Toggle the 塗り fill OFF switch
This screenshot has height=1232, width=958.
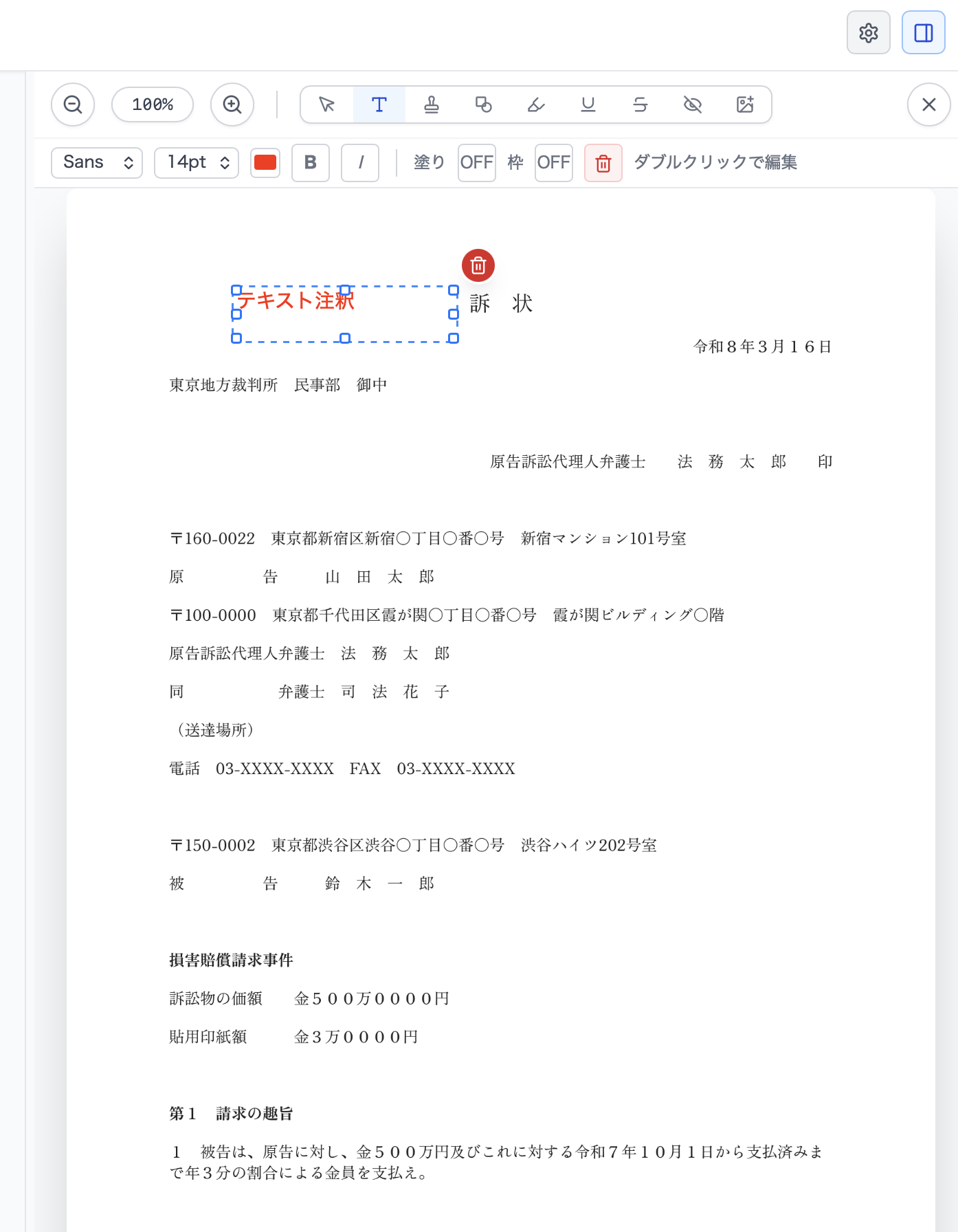pyautogui.click(x=477, y=162)
